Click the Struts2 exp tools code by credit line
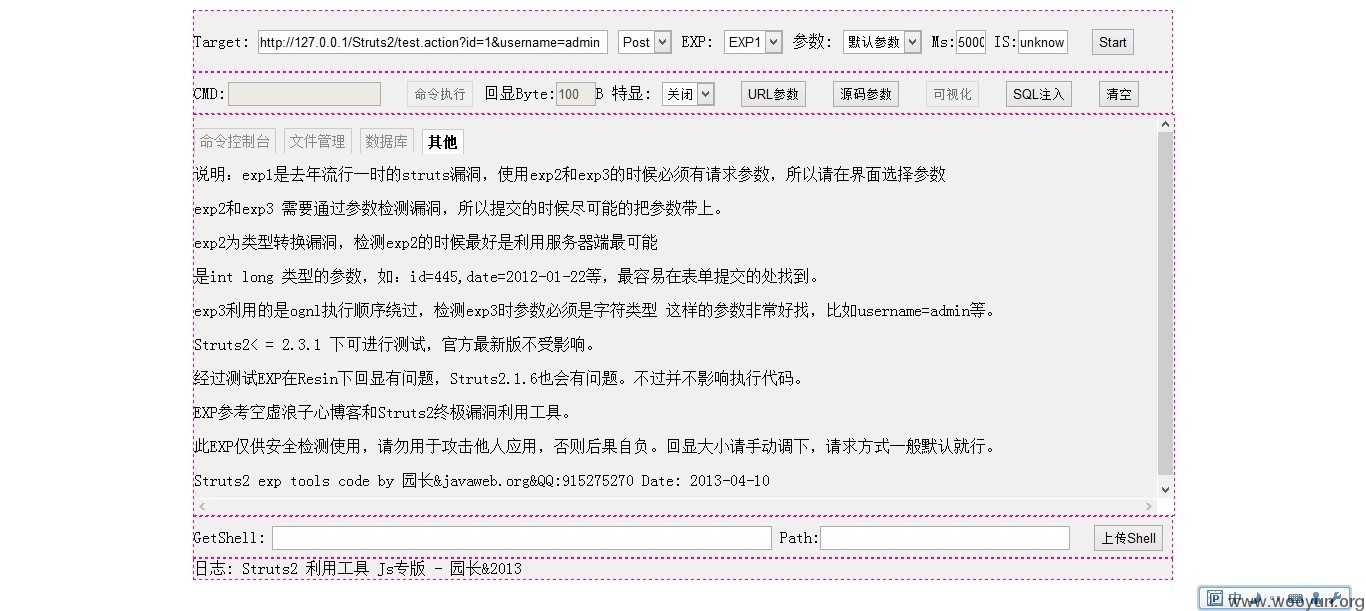 click(x=481, y=481)
